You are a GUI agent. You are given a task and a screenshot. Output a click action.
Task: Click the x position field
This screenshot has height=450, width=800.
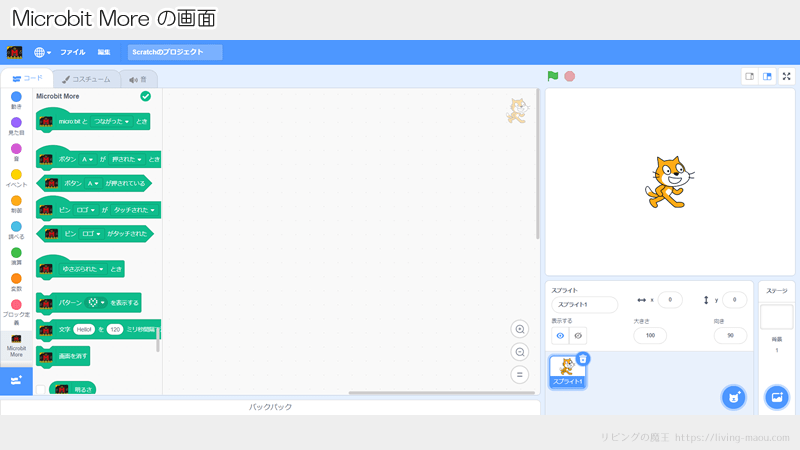(x=670, y=300)
